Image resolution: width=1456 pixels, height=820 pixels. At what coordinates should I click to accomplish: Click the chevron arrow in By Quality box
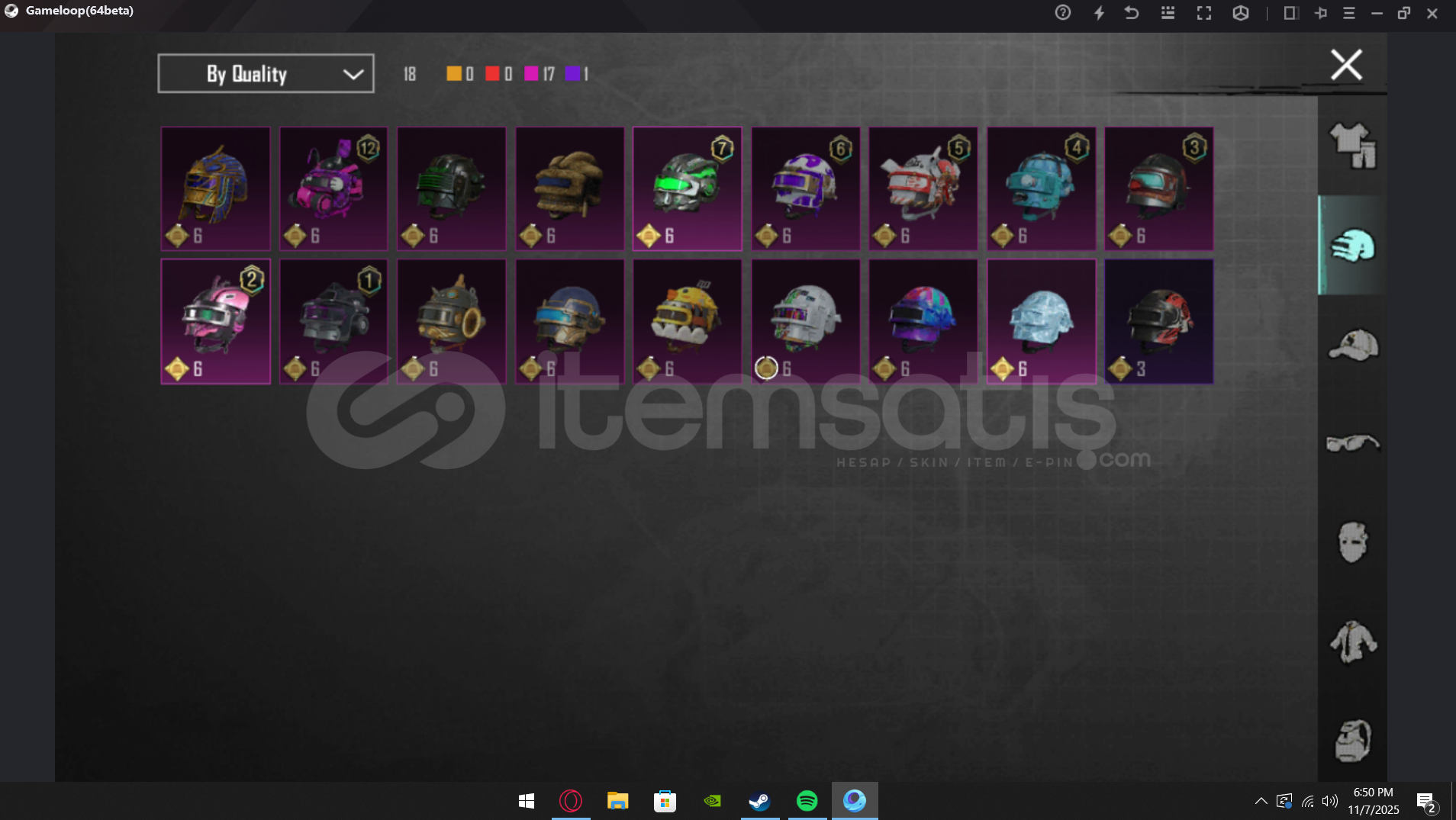click(x=353, y=74)
